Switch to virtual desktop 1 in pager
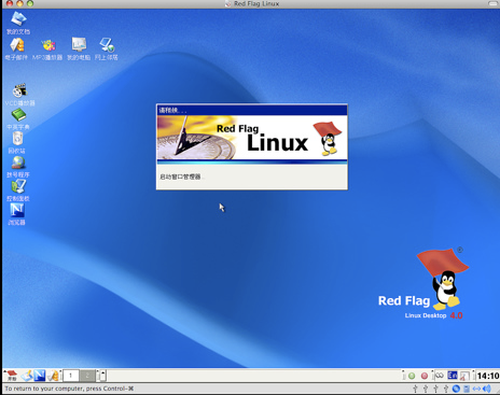This screenshot has height=395, width=500. [x=71, y=376]
